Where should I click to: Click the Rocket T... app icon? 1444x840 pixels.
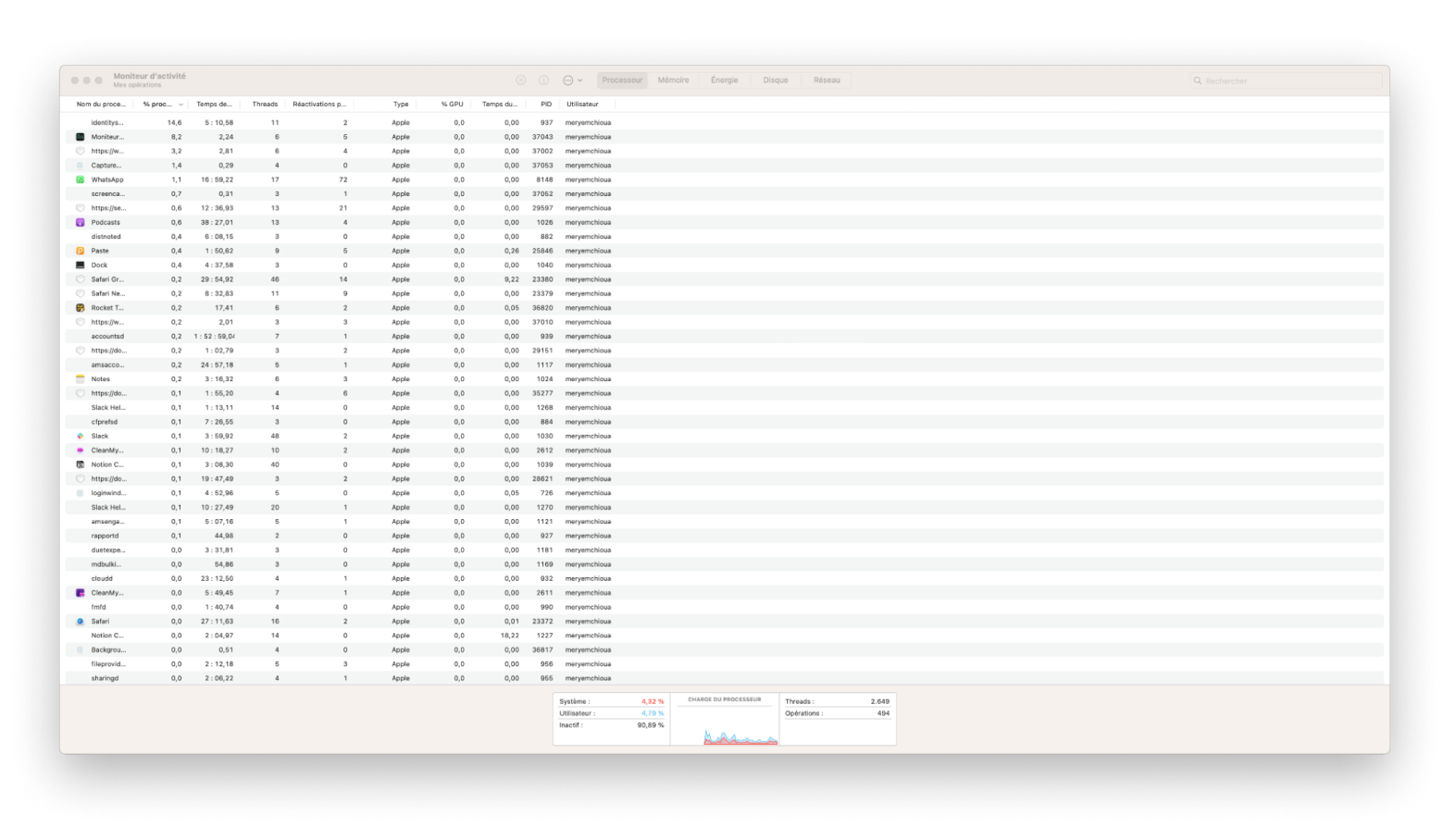click(81, 308)
